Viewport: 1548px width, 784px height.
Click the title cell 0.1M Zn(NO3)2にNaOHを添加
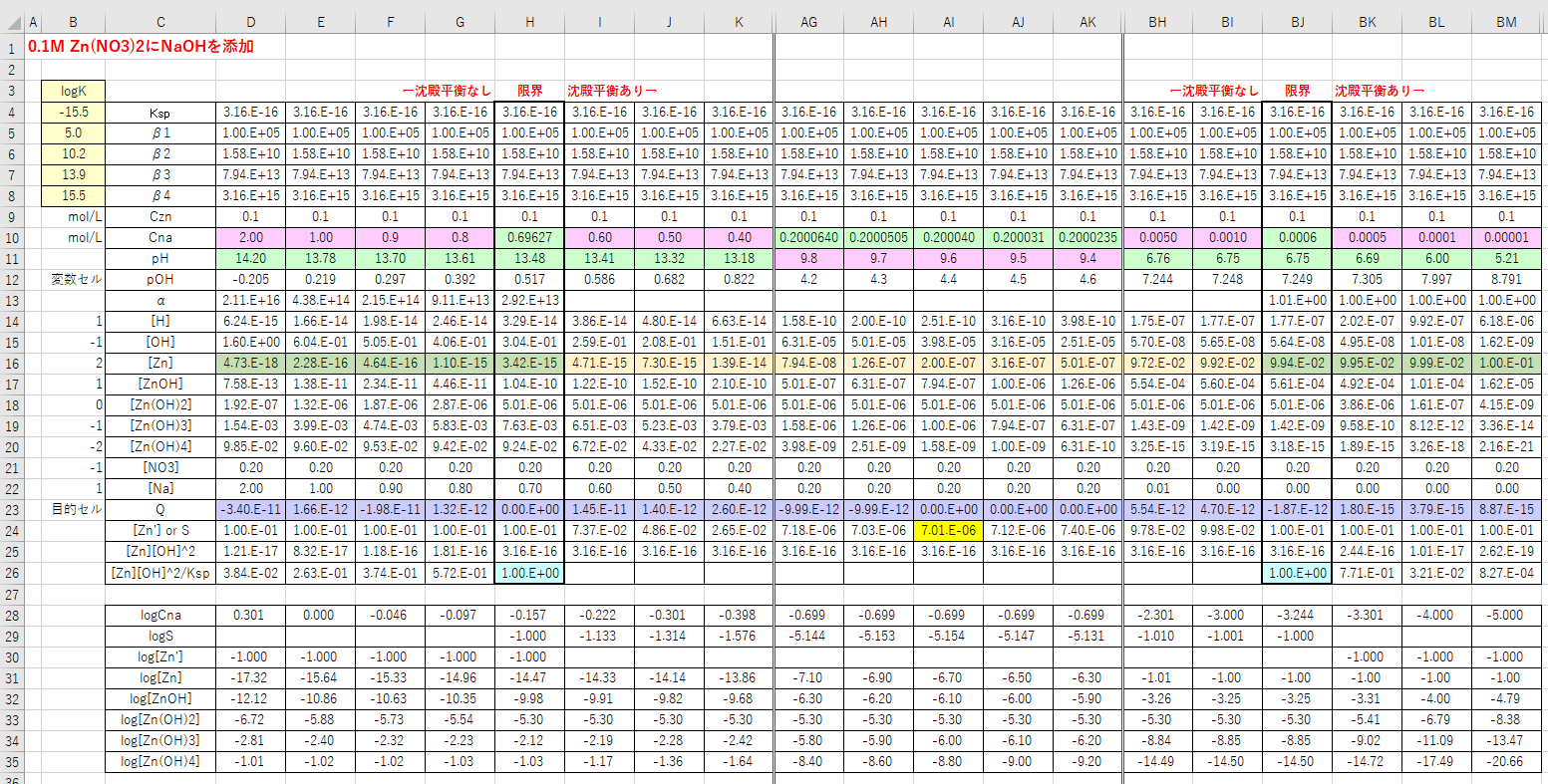click(x=140, y=46)
